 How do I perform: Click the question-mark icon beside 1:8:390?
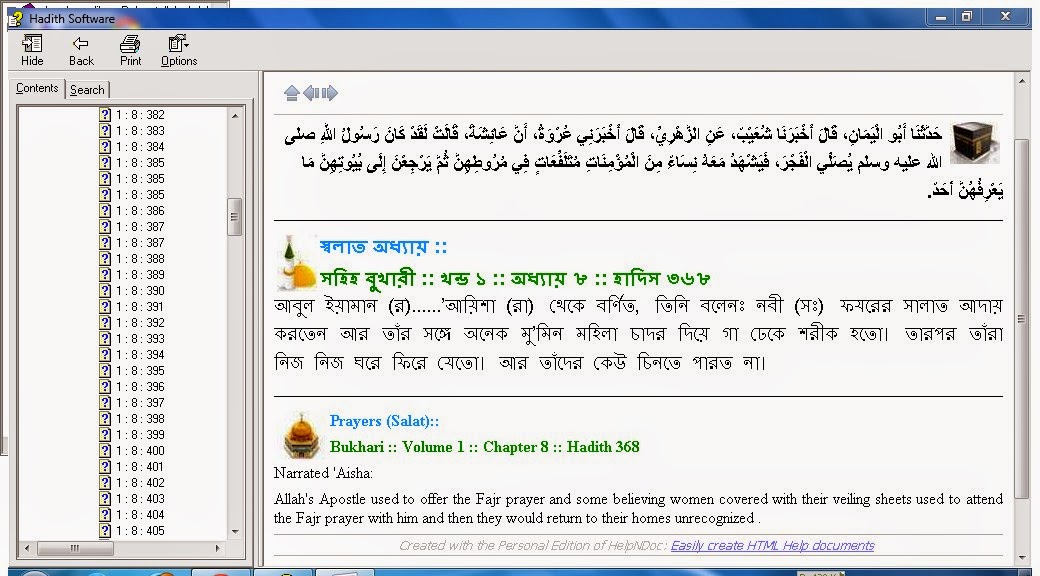[x=105, y=290]
